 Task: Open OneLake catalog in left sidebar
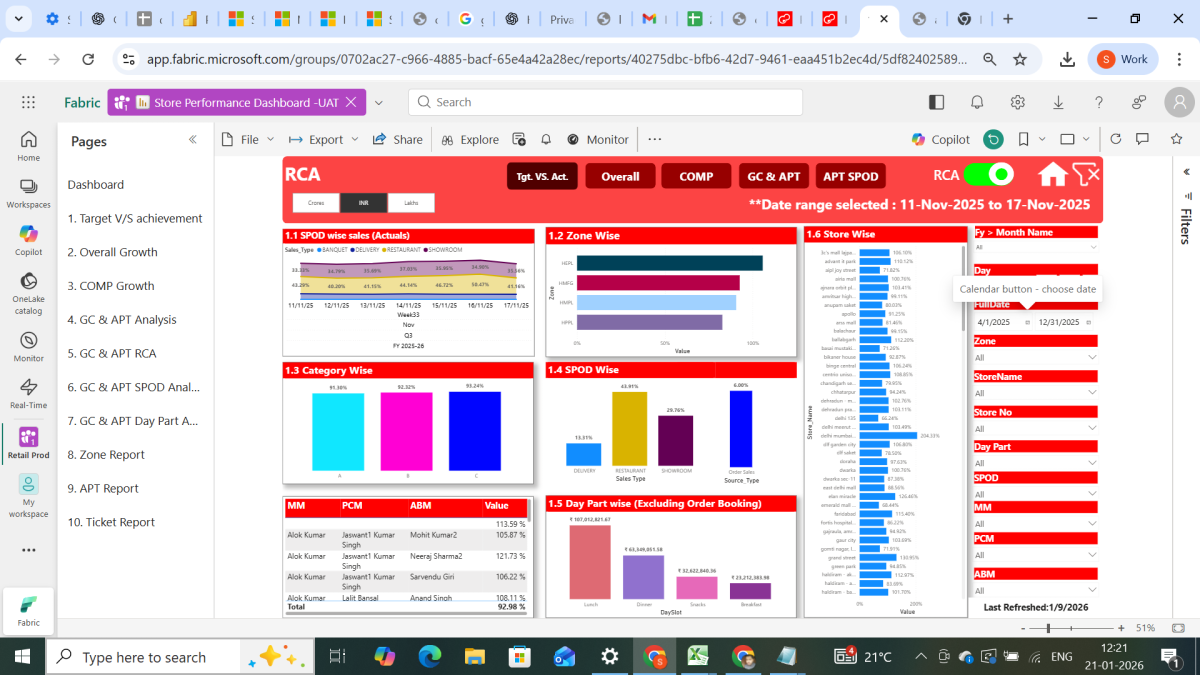coord(28,291)
